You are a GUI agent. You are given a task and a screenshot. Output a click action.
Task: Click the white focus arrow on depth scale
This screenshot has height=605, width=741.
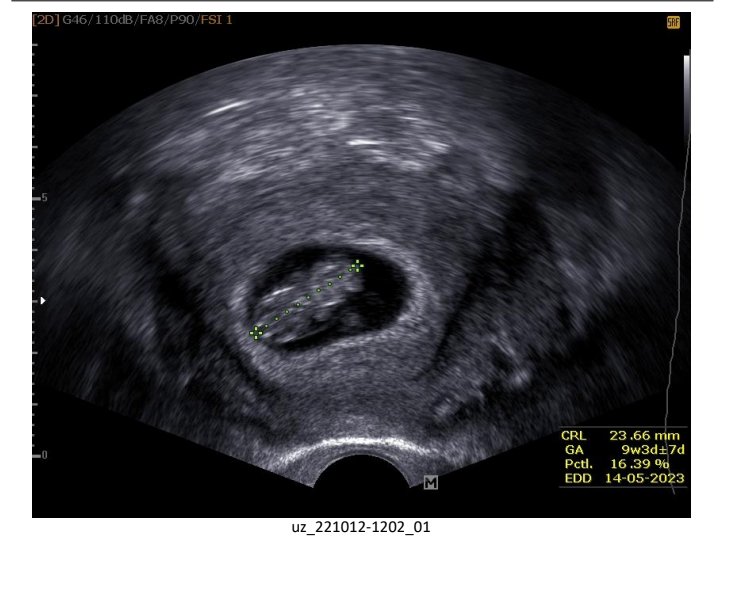coord(40,300)
